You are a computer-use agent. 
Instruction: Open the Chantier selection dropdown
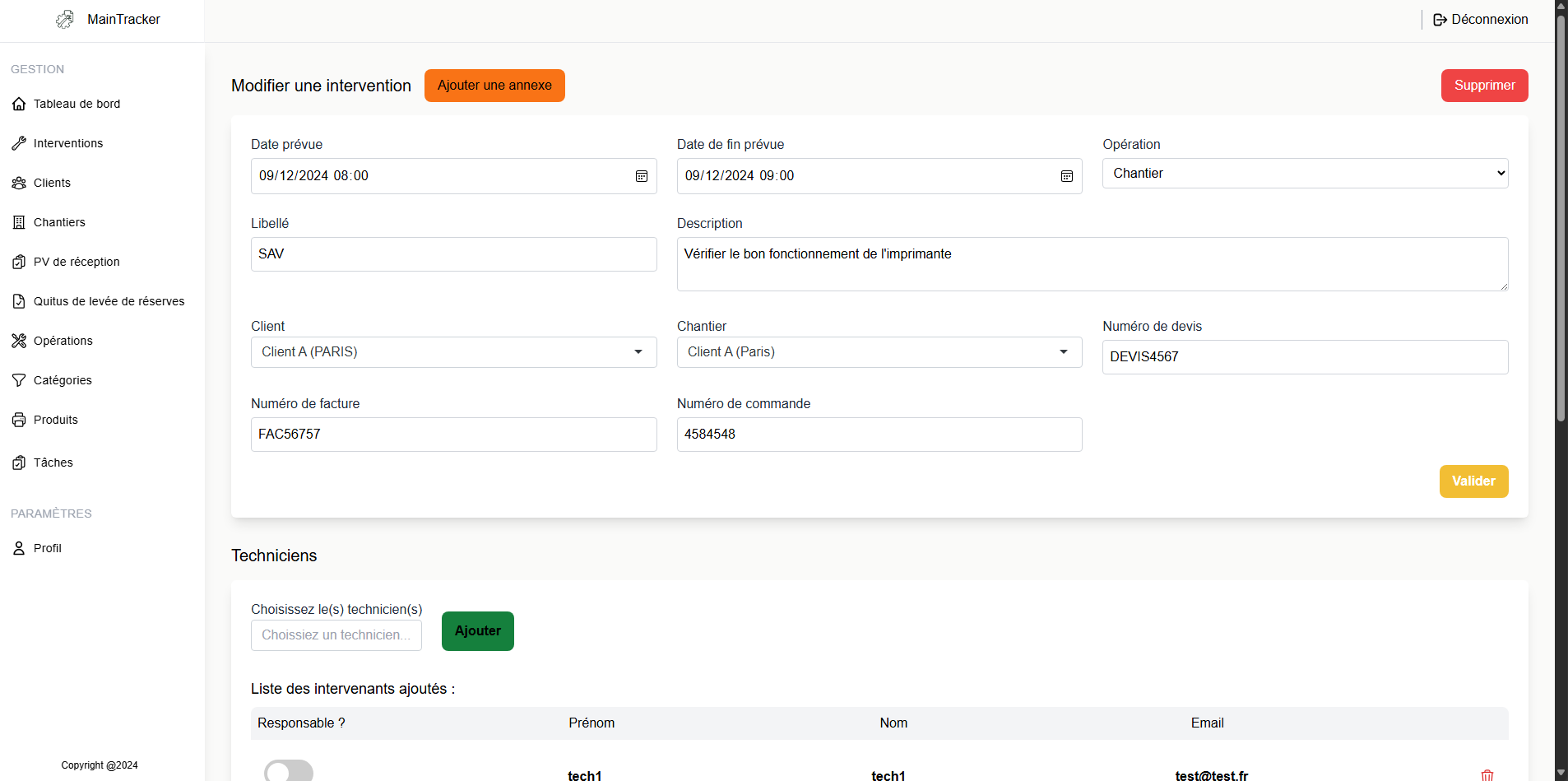click(879, 352)
